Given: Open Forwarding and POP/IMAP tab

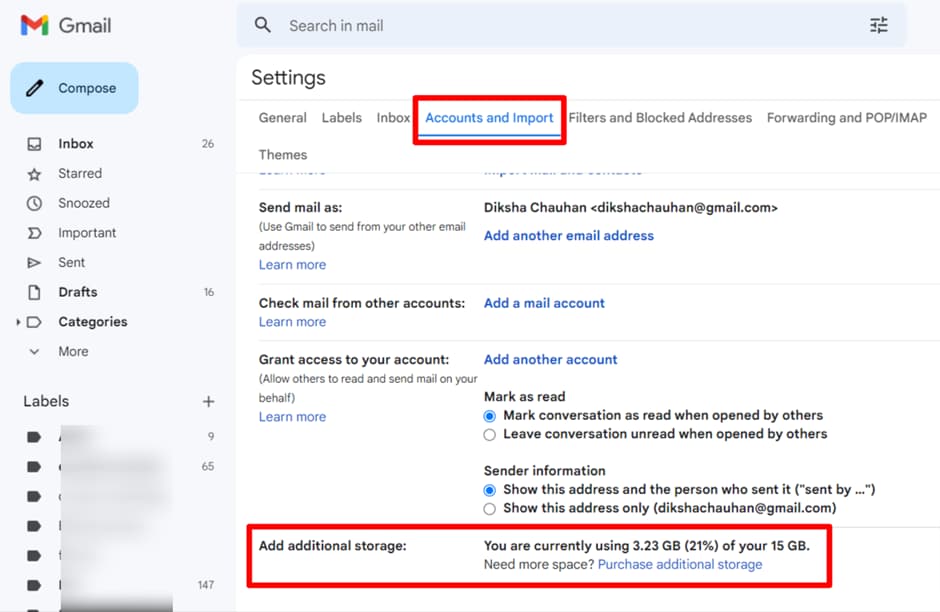Looking at the screenshot, I should point(846,117).
